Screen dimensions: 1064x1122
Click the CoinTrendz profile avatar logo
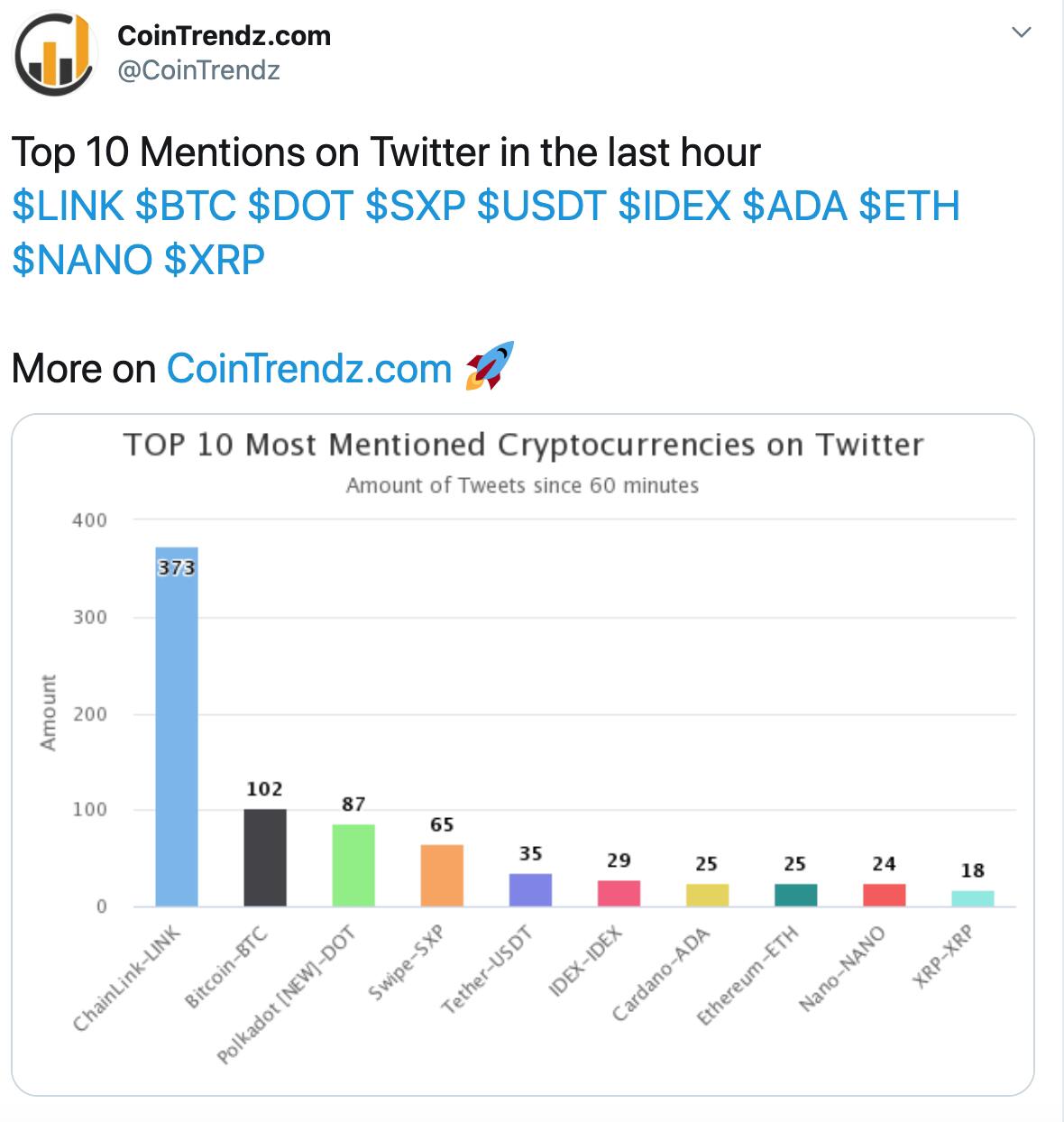(55, 54)
